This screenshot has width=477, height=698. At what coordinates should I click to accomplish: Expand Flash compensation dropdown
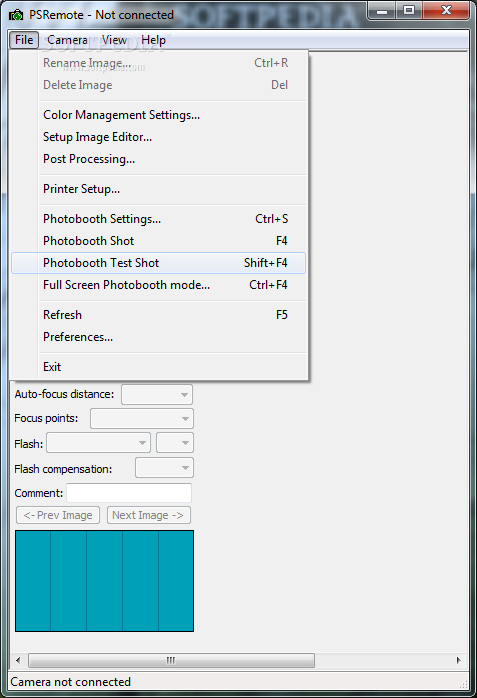[164, 468]
